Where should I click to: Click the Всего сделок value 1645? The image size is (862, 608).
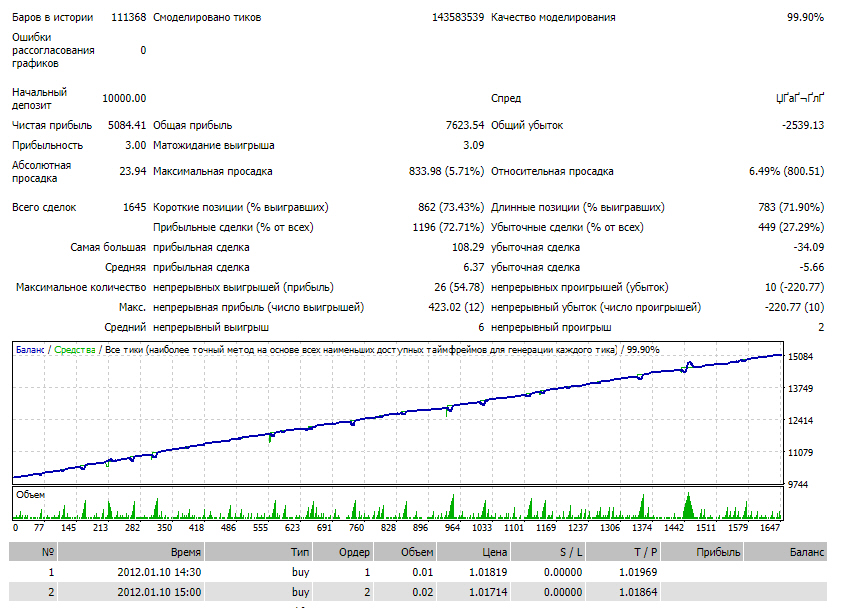coord(135,207)
